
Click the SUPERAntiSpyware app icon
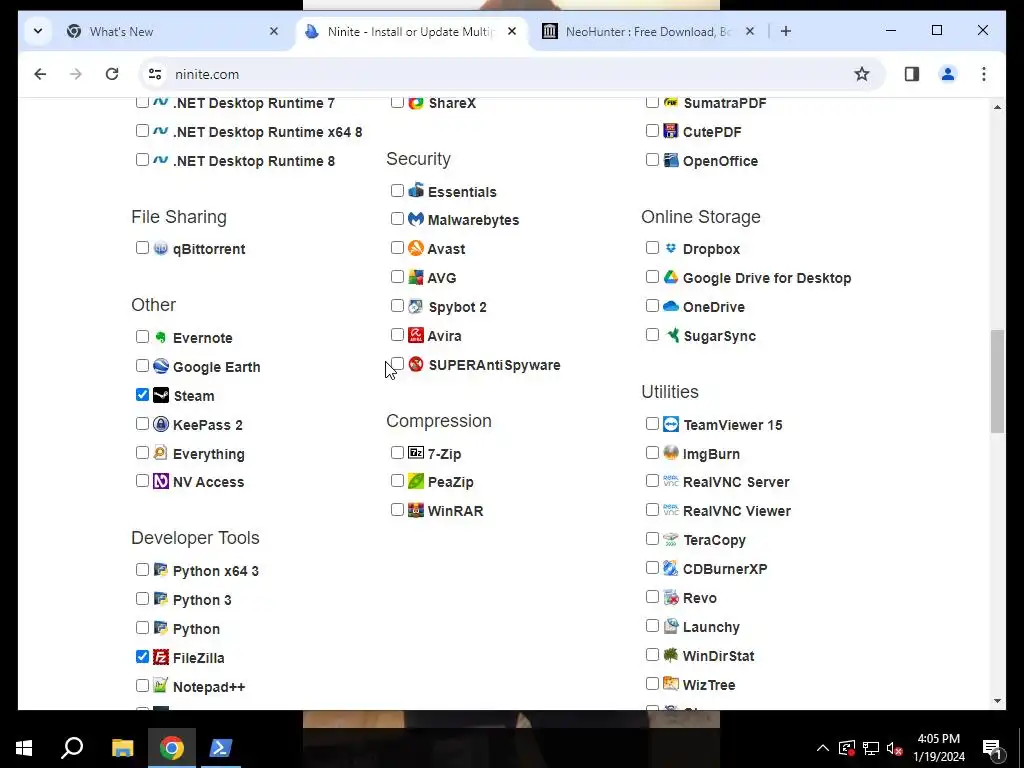416,364
